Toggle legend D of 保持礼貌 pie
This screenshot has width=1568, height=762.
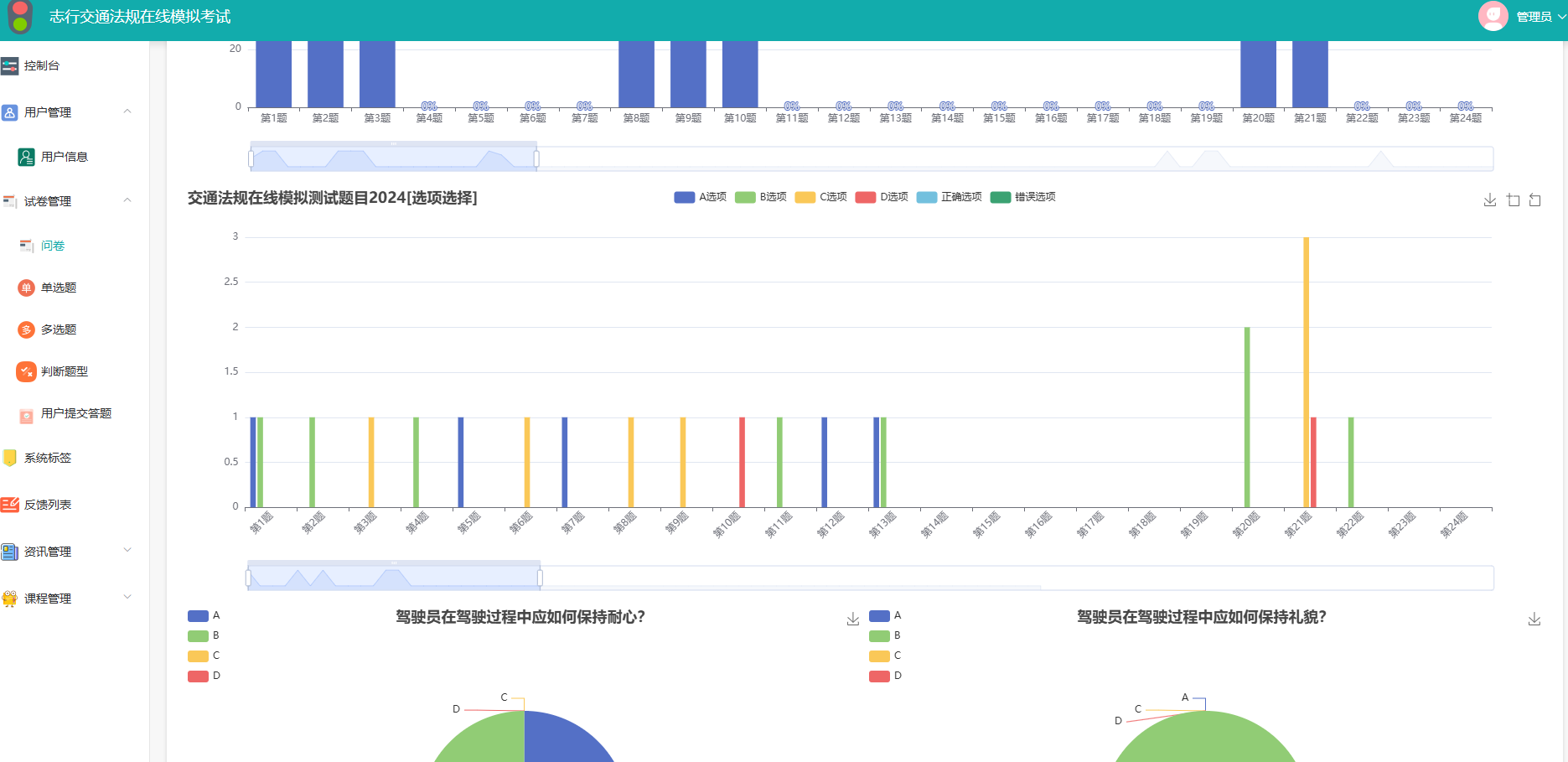[885, 676]
